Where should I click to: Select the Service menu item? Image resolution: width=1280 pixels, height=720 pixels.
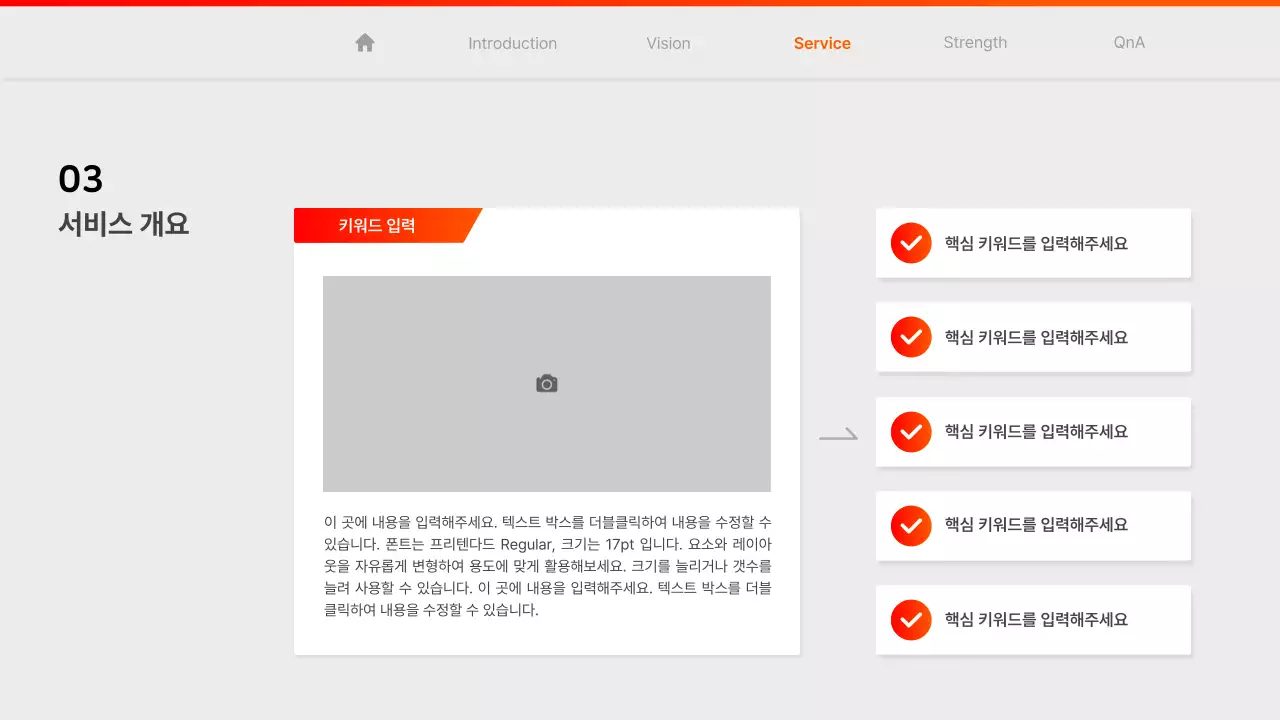pos(822,43)
